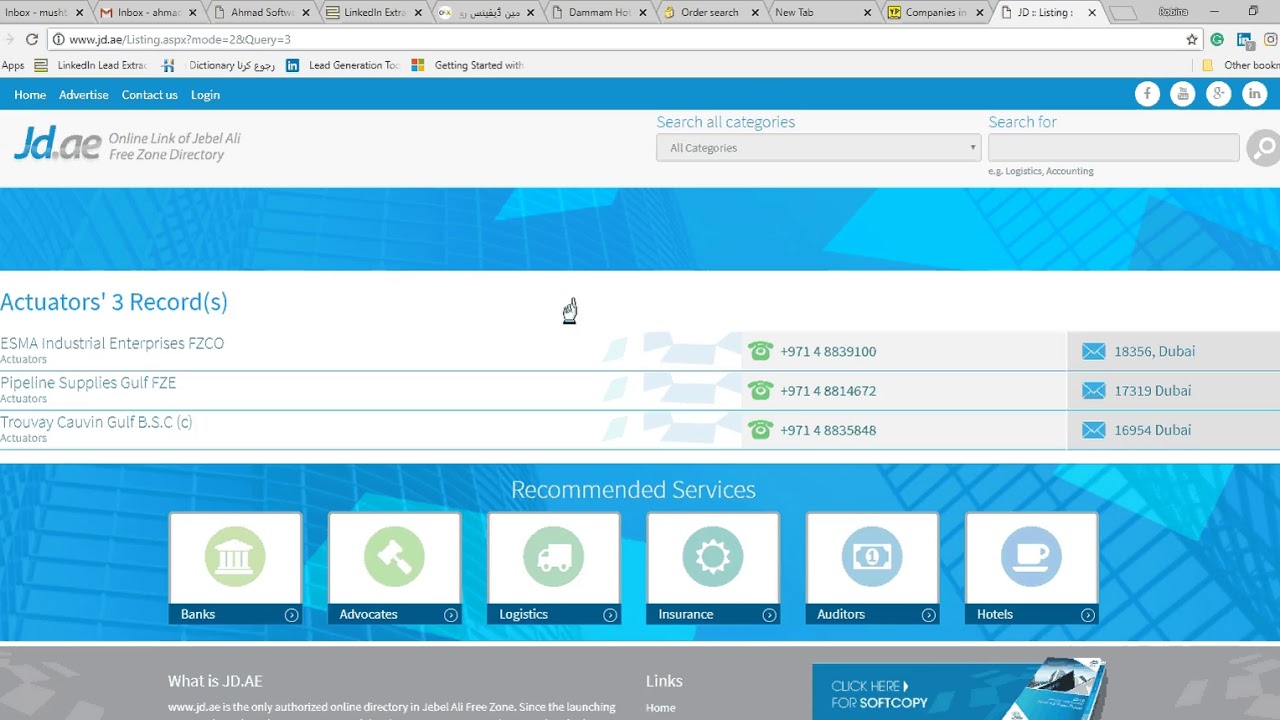Click the Search for input field
Screen dimensions: 1280x720
tap(1114, 148)
